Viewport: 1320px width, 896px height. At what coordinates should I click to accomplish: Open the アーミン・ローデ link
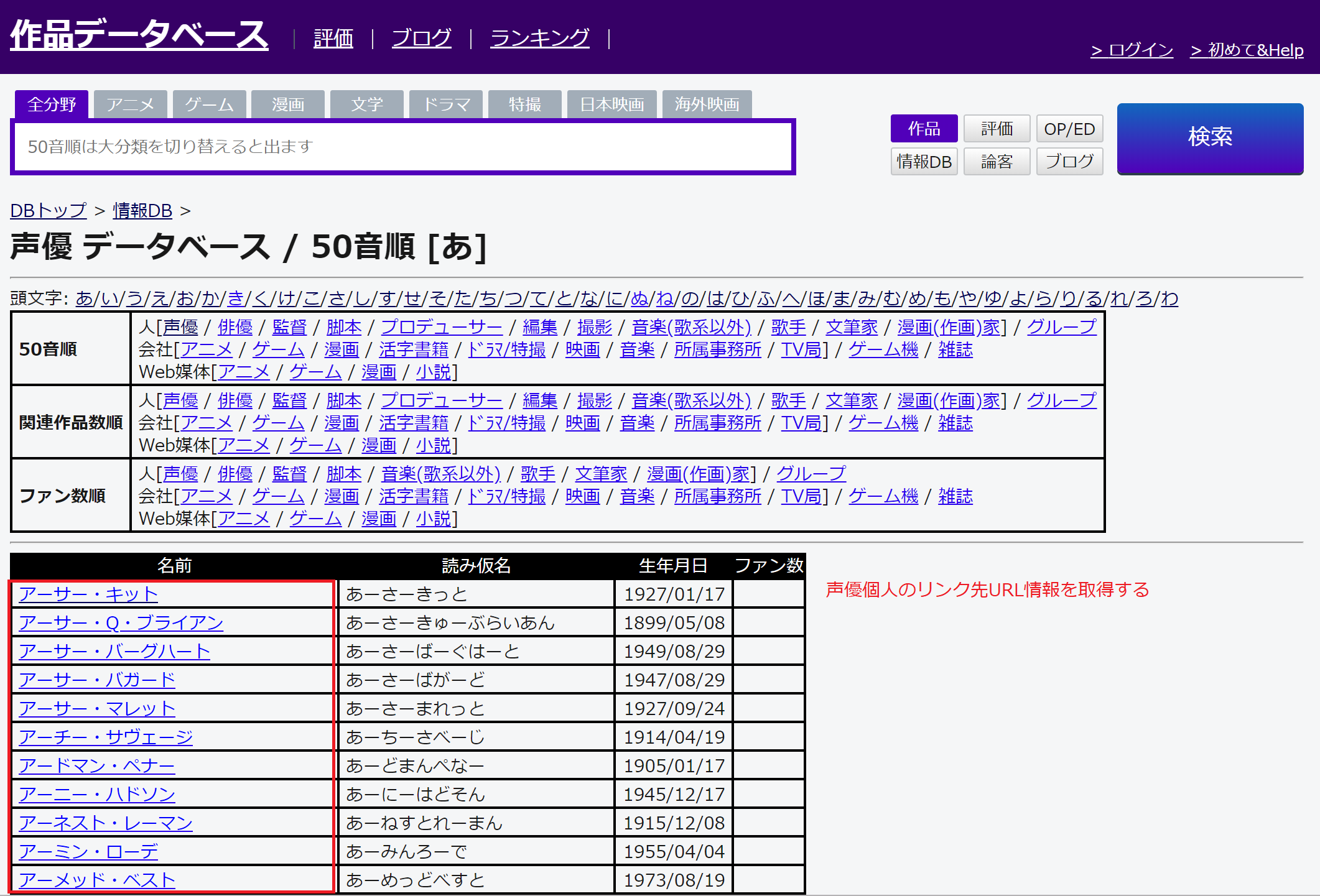tap(88, 852)
